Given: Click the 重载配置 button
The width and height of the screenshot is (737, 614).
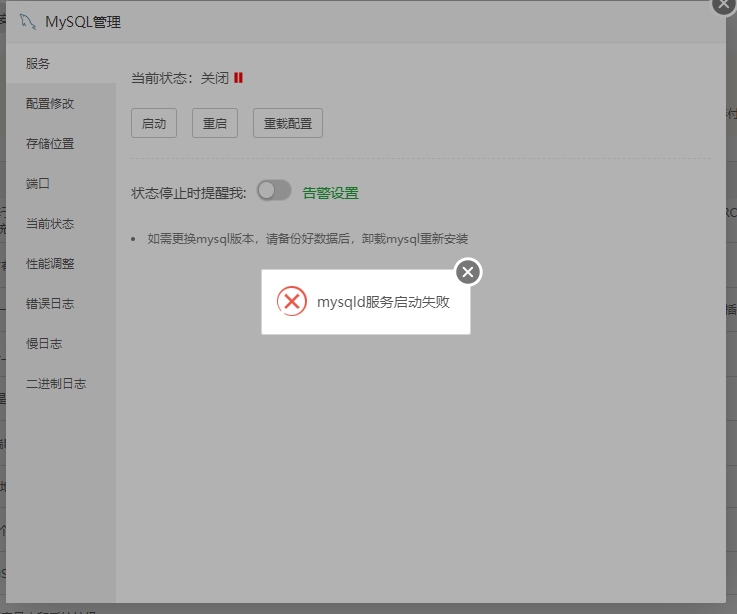Looking at the screenshot, I should point(288,123).
